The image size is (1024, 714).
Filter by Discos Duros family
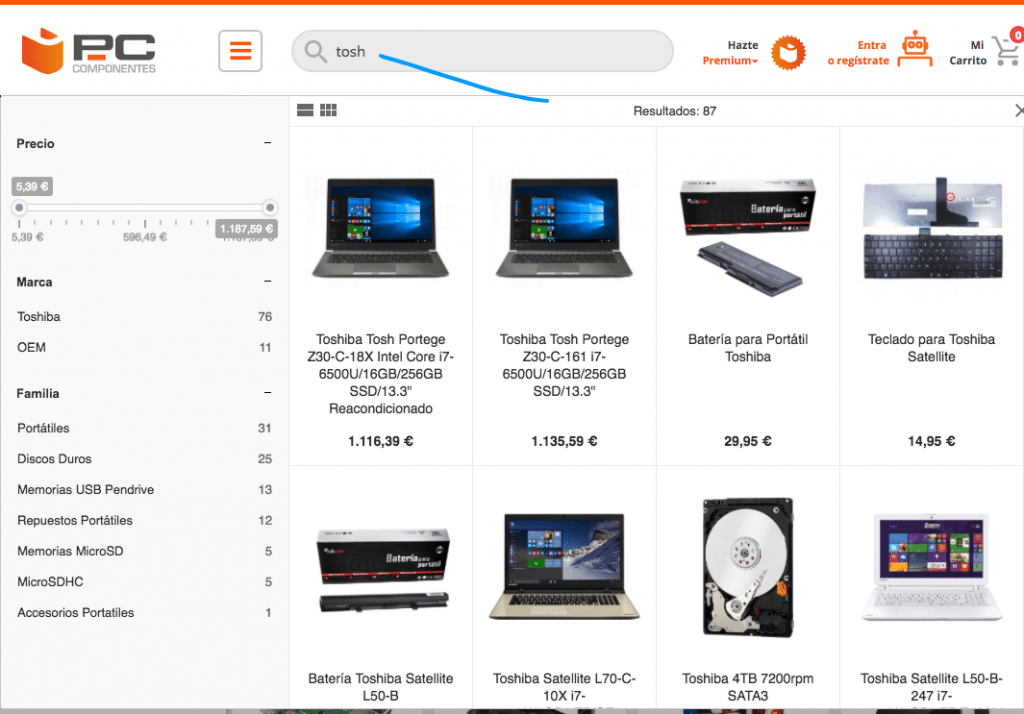click(x=144, y=459)
